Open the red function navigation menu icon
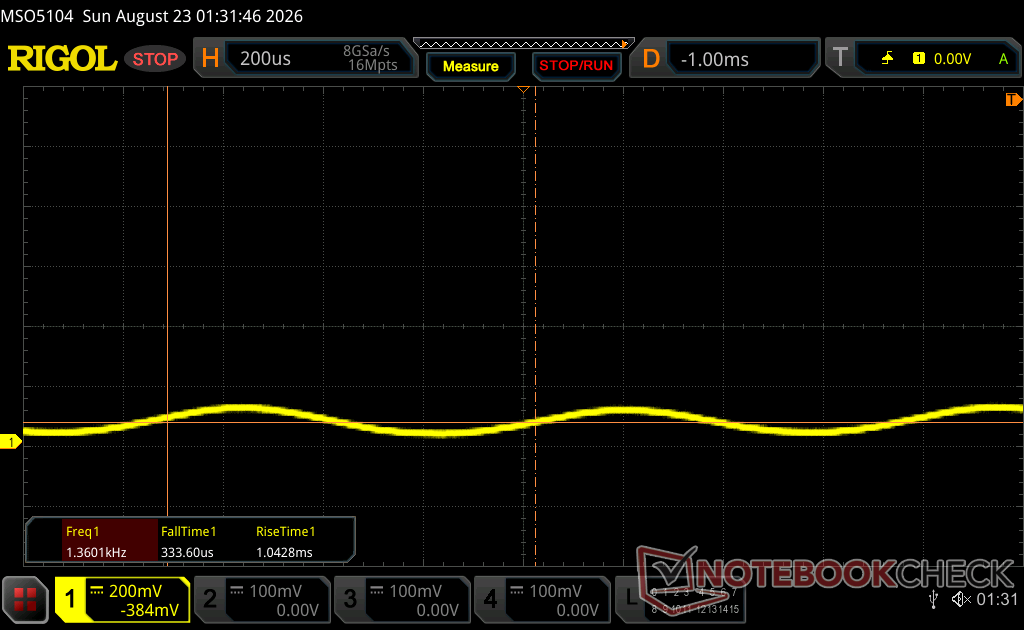This screenshot has height=630, width=1024. (25, 599)
